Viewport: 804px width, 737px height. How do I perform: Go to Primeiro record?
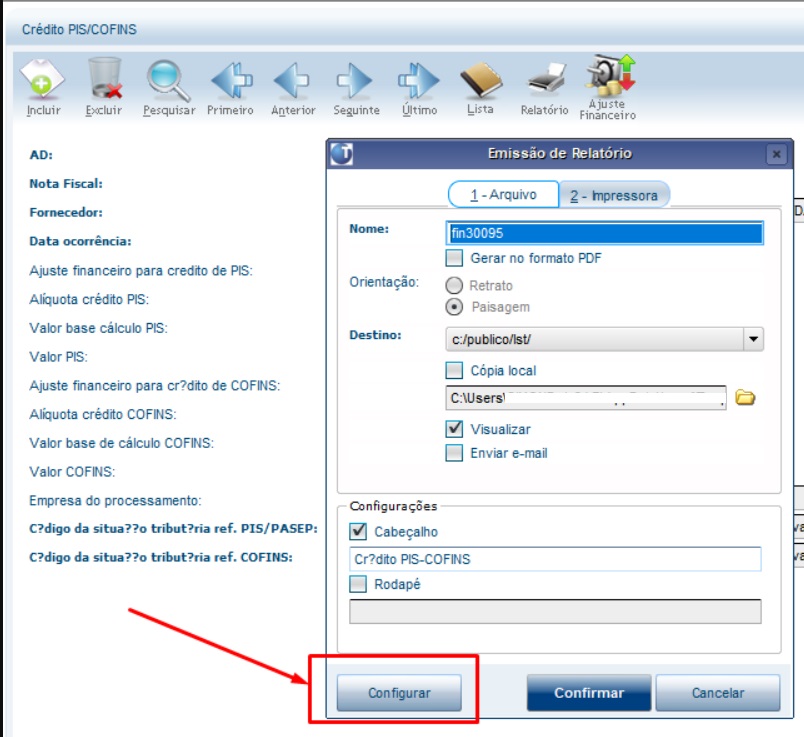[x=231, y=87]
